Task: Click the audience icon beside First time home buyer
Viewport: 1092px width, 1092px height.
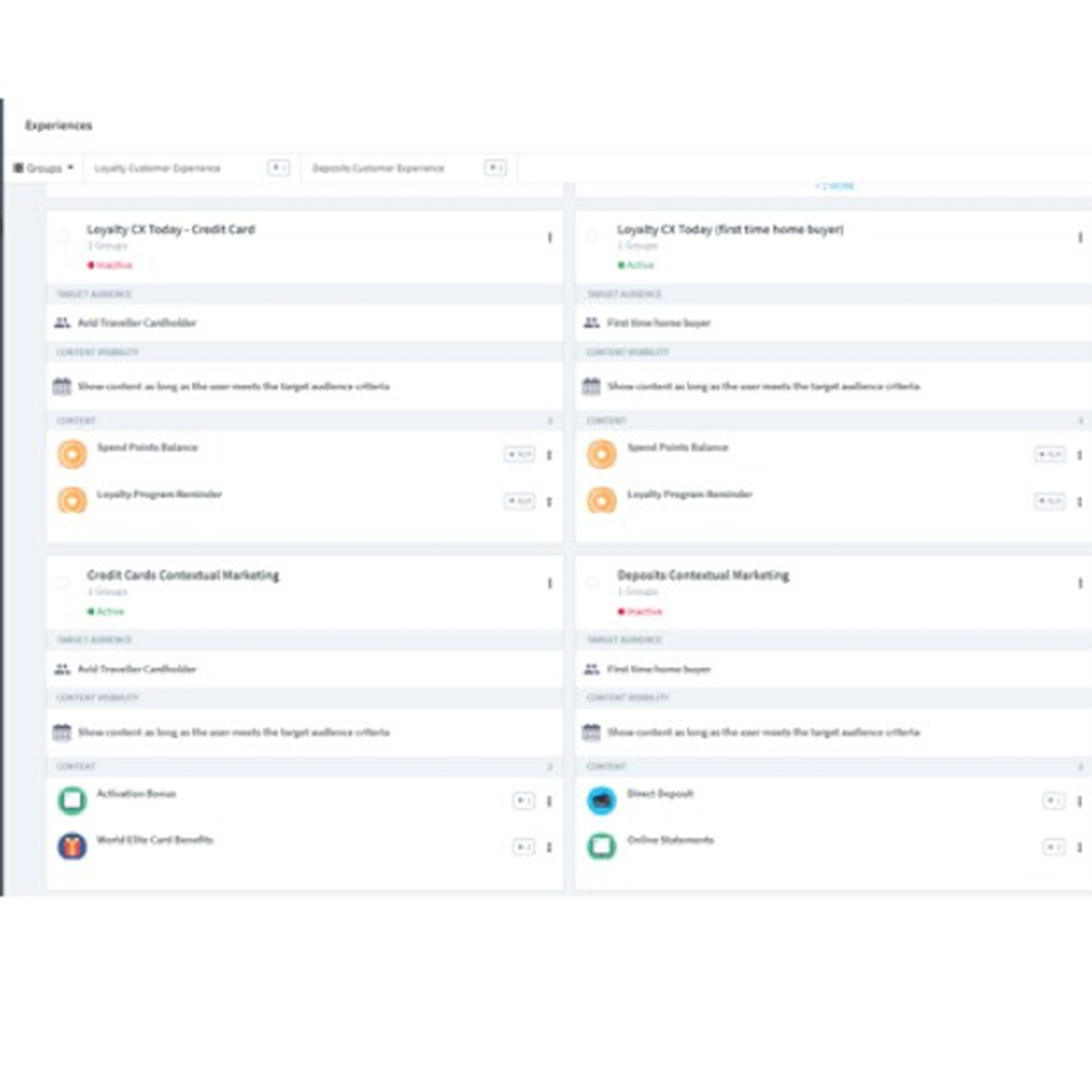Action: point(591,322)
